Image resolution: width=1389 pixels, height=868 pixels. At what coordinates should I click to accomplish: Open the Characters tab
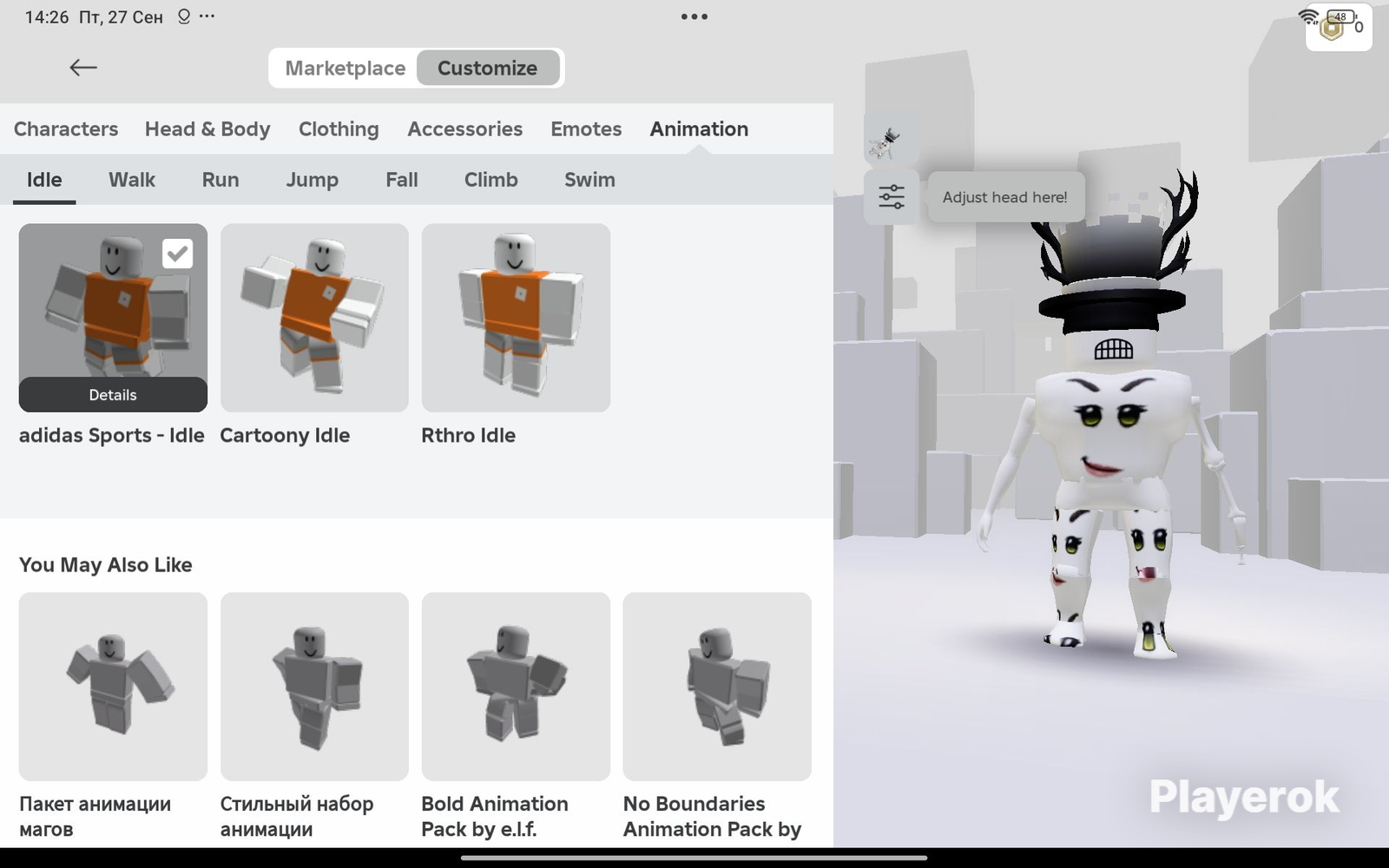[x=66, y=129]
